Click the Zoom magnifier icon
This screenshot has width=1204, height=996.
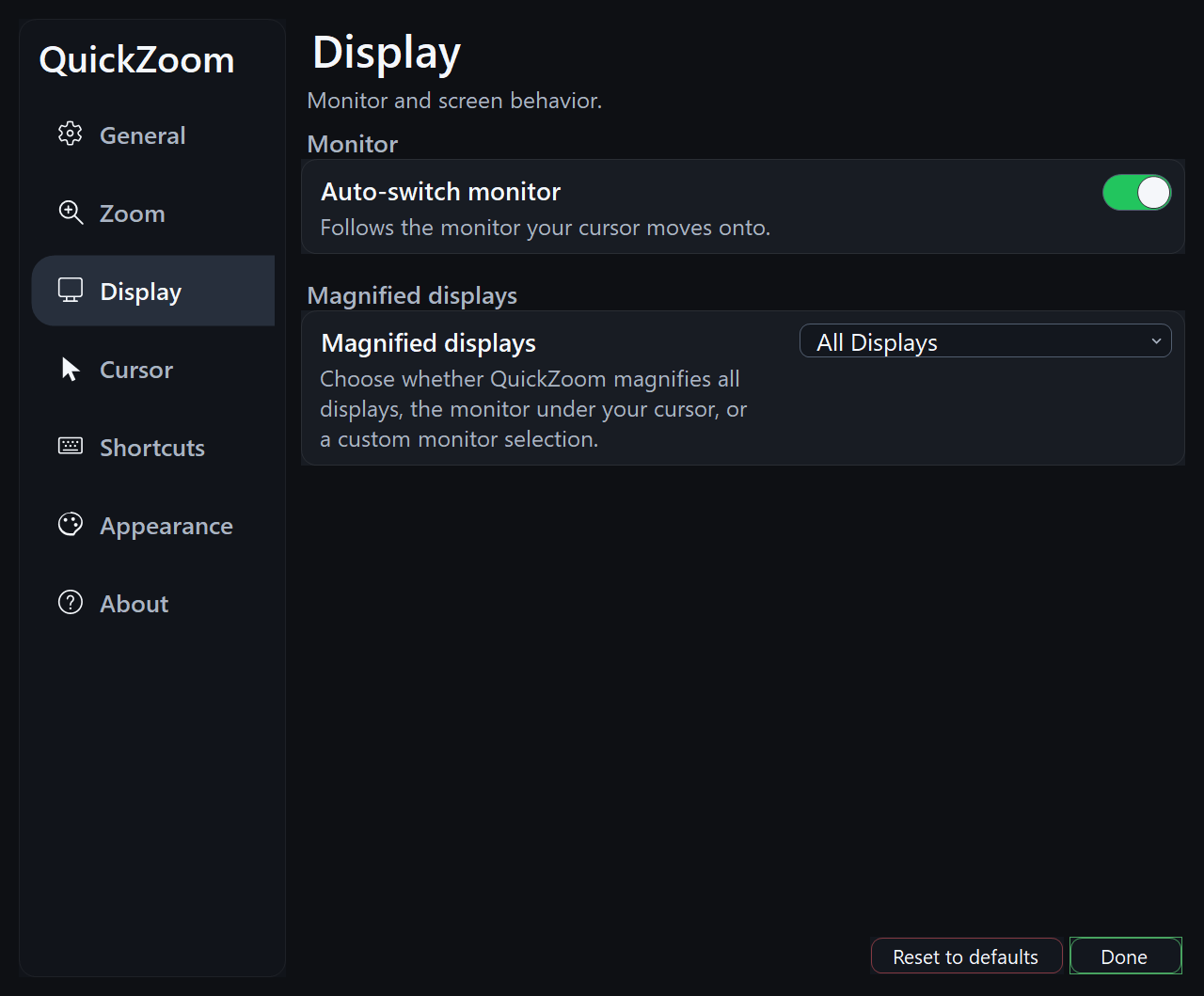71,213
